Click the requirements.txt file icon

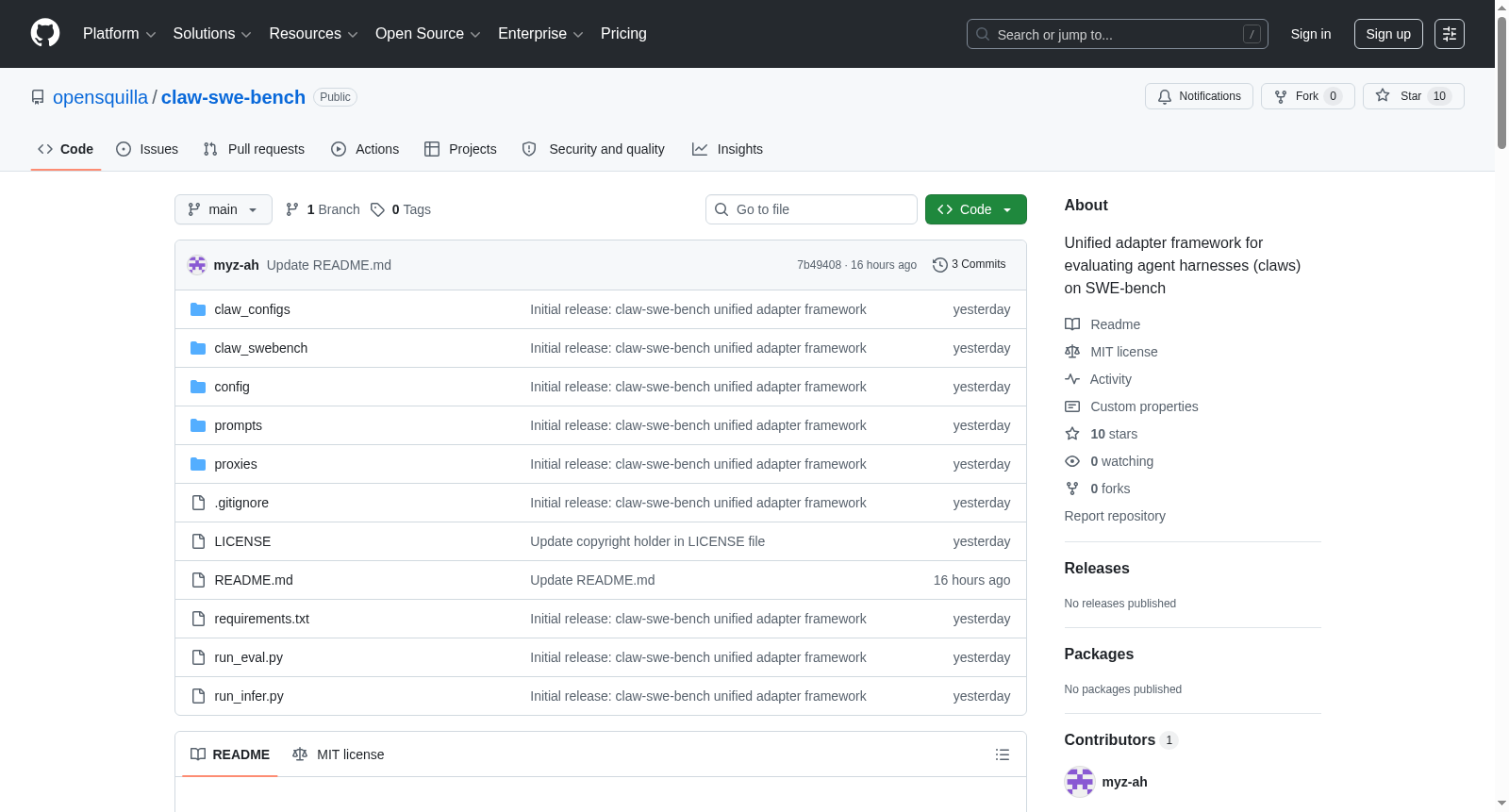198,619
